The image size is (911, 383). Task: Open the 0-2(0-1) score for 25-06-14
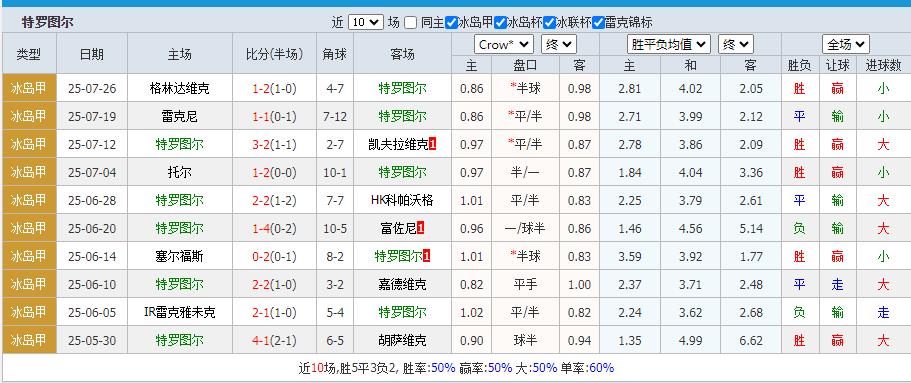pos(274,256)
